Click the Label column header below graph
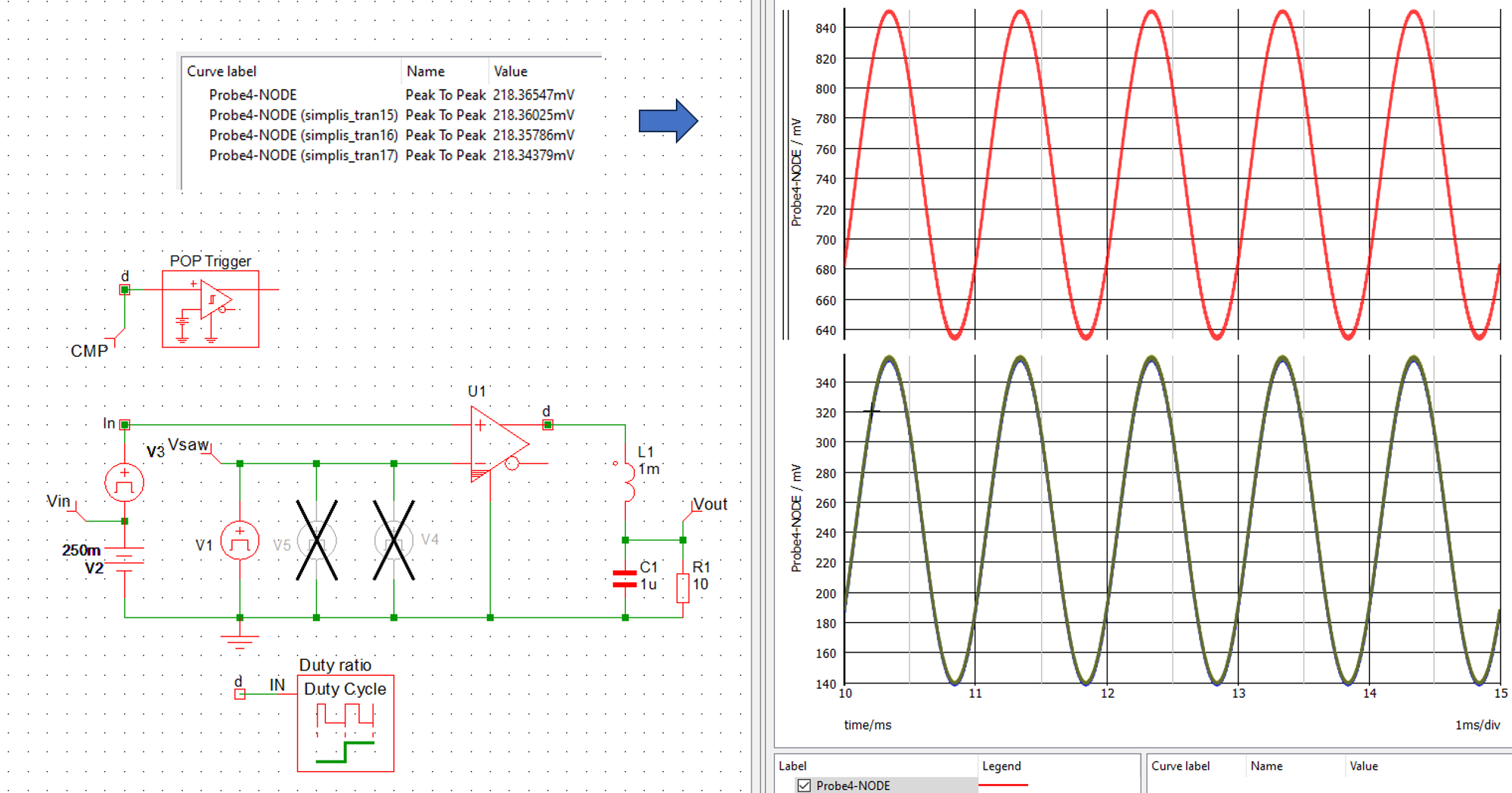Screen dimensions: 1512x793 coord(792,766)
